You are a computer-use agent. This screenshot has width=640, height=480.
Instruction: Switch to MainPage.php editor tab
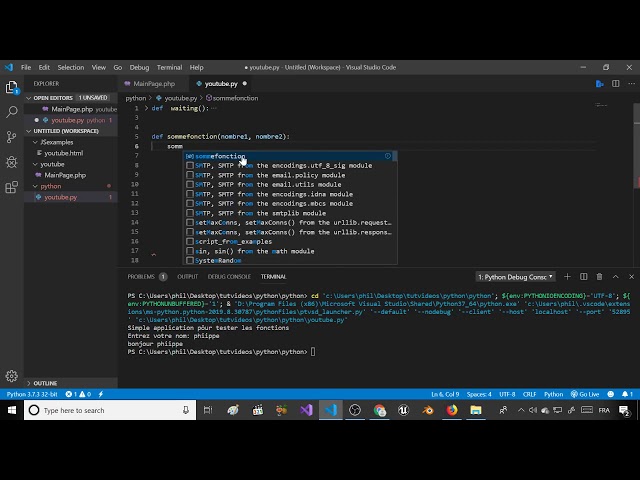pos(154,84)
